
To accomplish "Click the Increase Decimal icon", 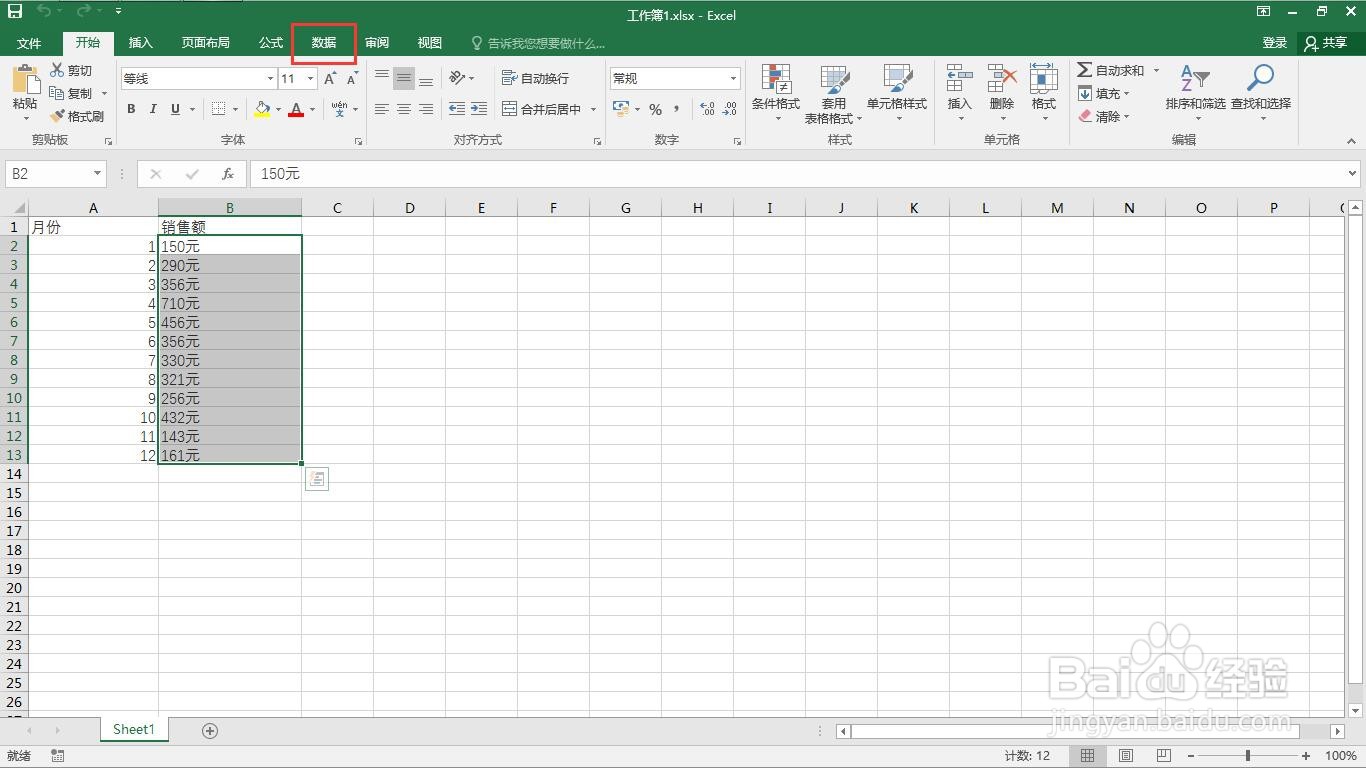I will [707, 109].
